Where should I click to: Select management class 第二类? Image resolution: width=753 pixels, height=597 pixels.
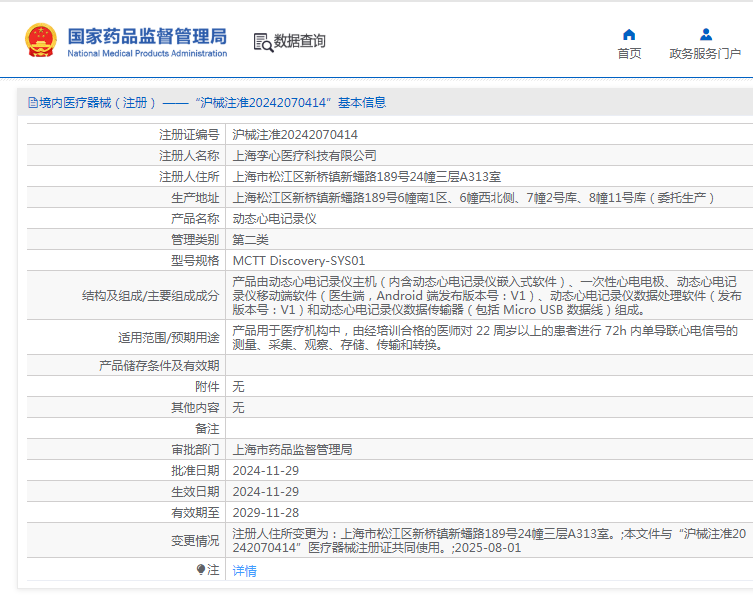(x=250, y=240)
